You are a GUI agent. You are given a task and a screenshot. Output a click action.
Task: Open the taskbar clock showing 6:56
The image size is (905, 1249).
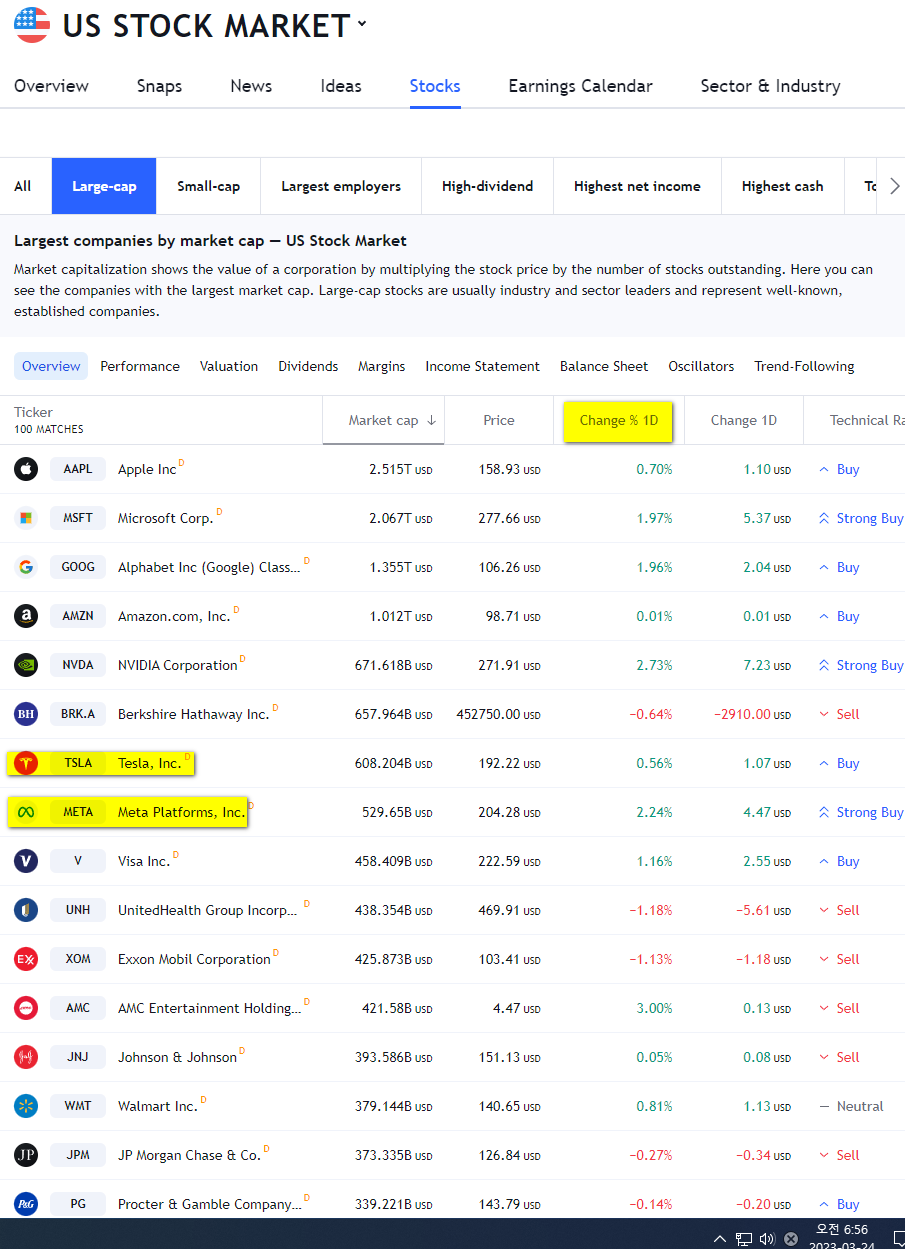point(842,1236)
